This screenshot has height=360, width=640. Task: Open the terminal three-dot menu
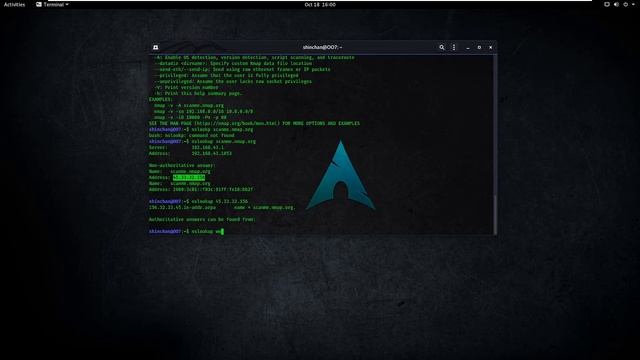454,47
